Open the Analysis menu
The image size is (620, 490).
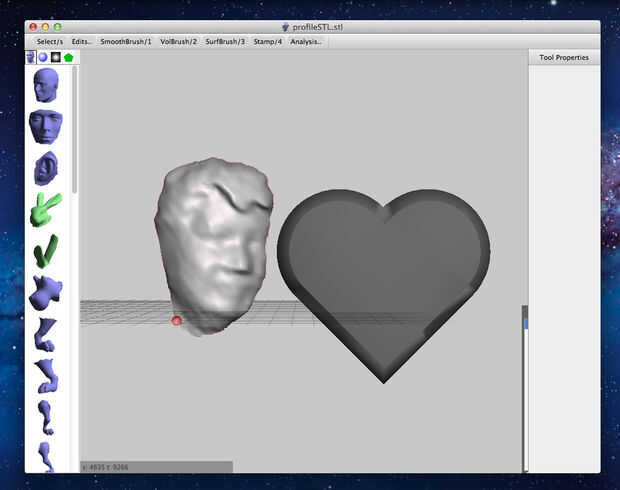pos(306,42)
